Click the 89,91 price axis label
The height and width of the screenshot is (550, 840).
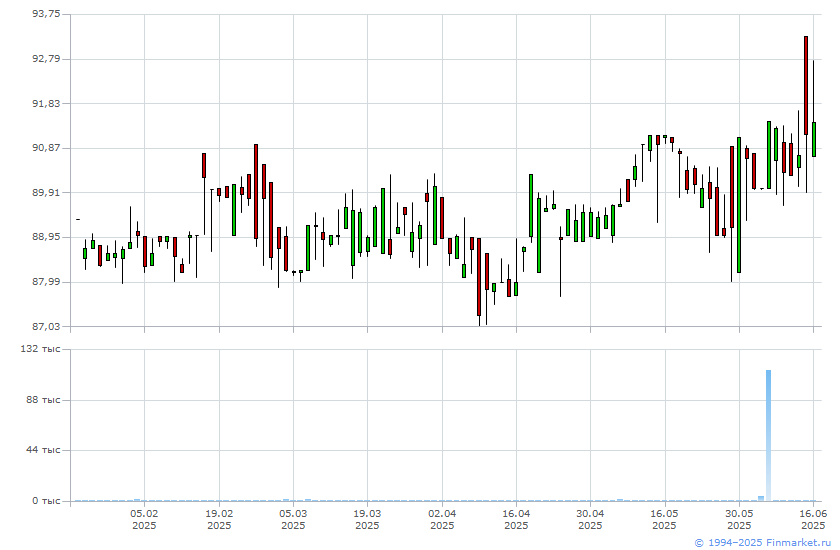coord(46,192)
